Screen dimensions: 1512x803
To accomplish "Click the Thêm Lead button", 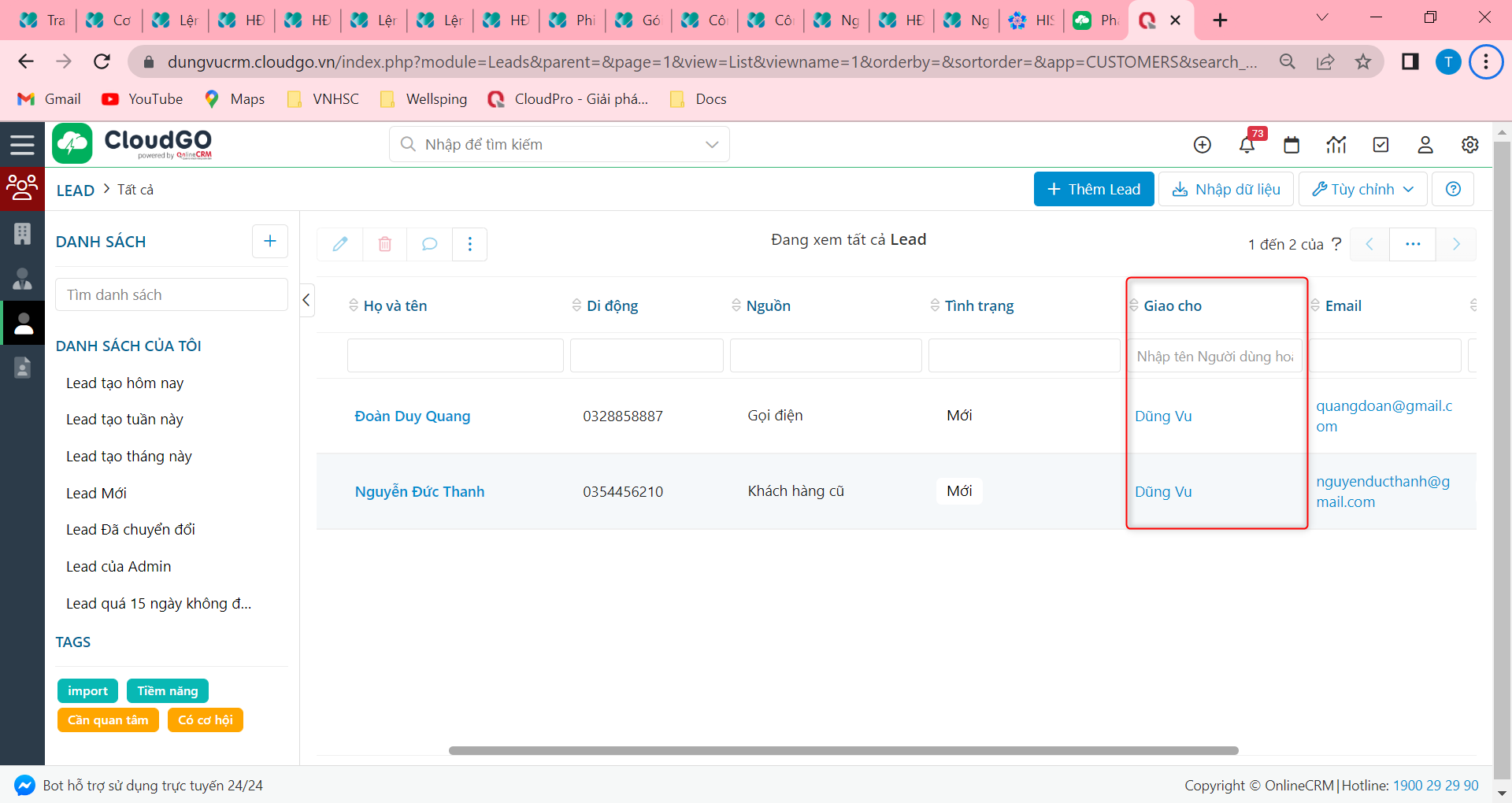I will pos(1093,190).
